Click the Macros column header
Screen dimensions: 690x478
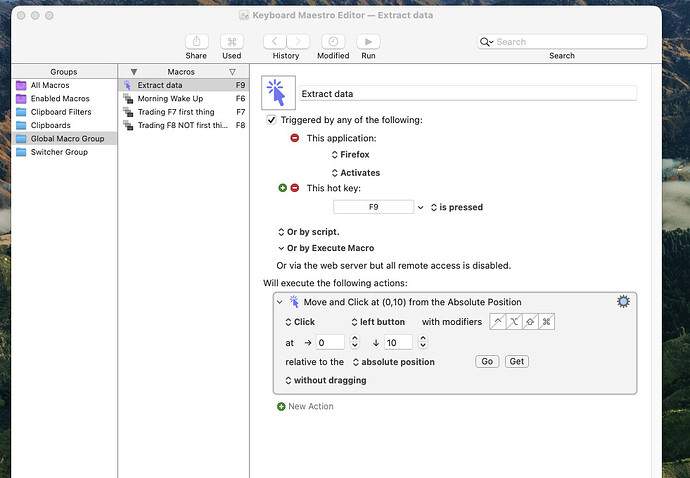[181, 72]
